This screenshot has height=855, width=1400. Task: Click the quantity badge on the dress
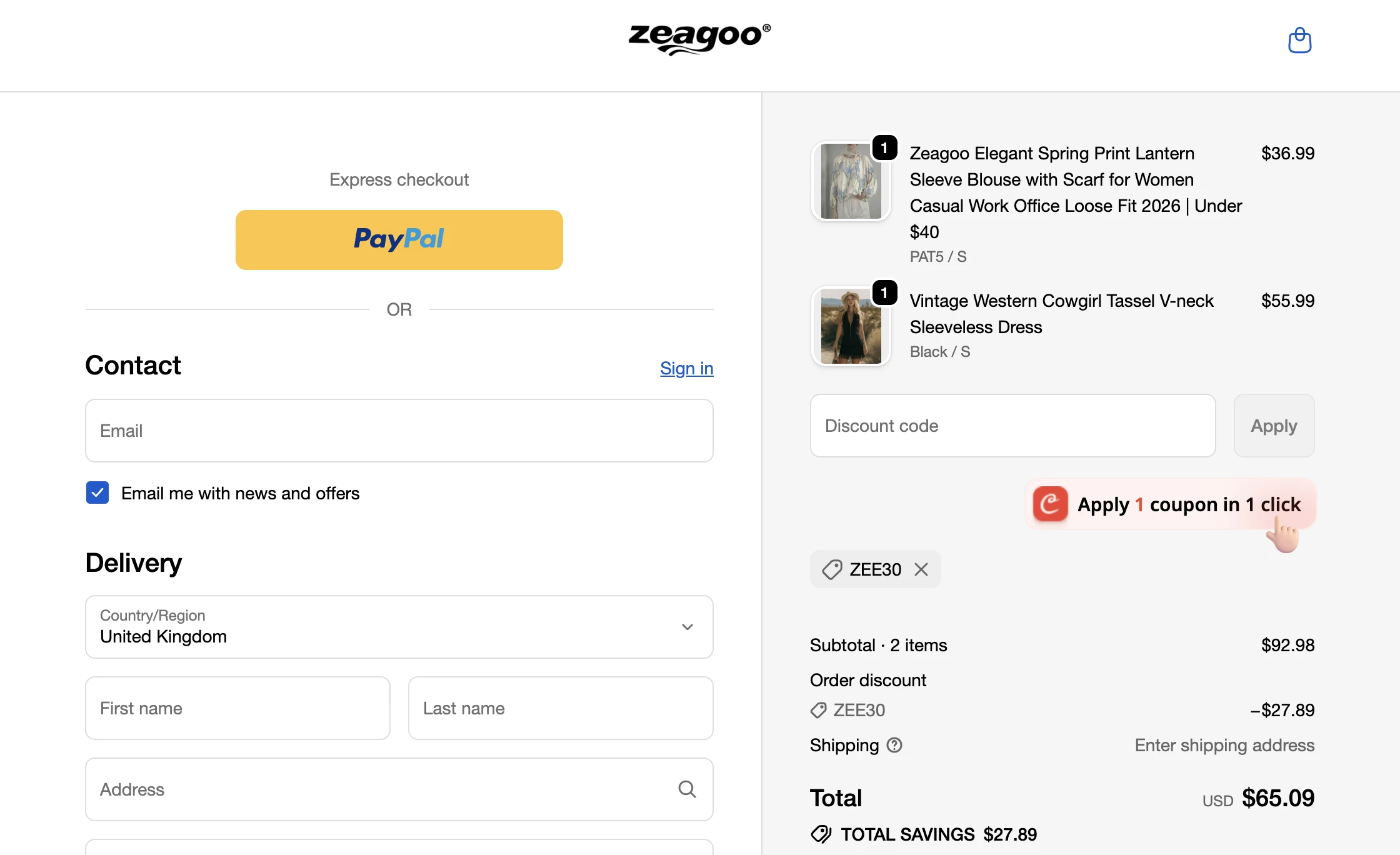click(x=884, y=293)
